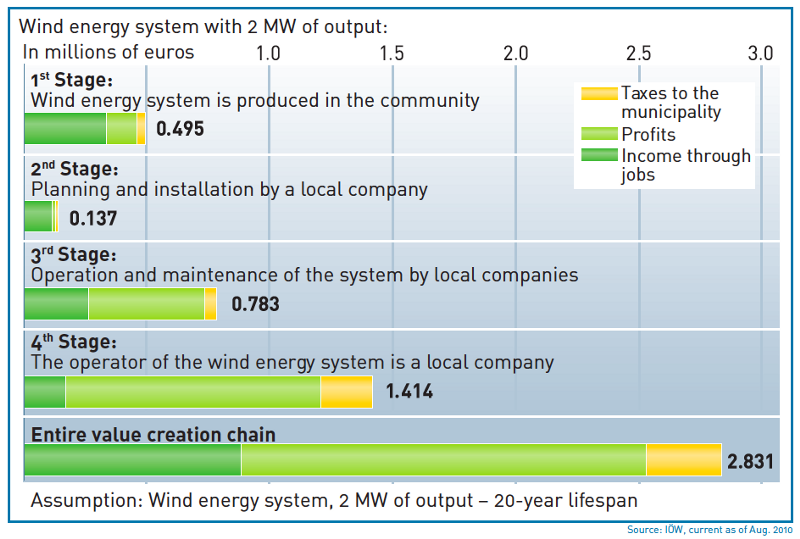Select the 1st Stage dark green income segment

[x=64, y=129]
